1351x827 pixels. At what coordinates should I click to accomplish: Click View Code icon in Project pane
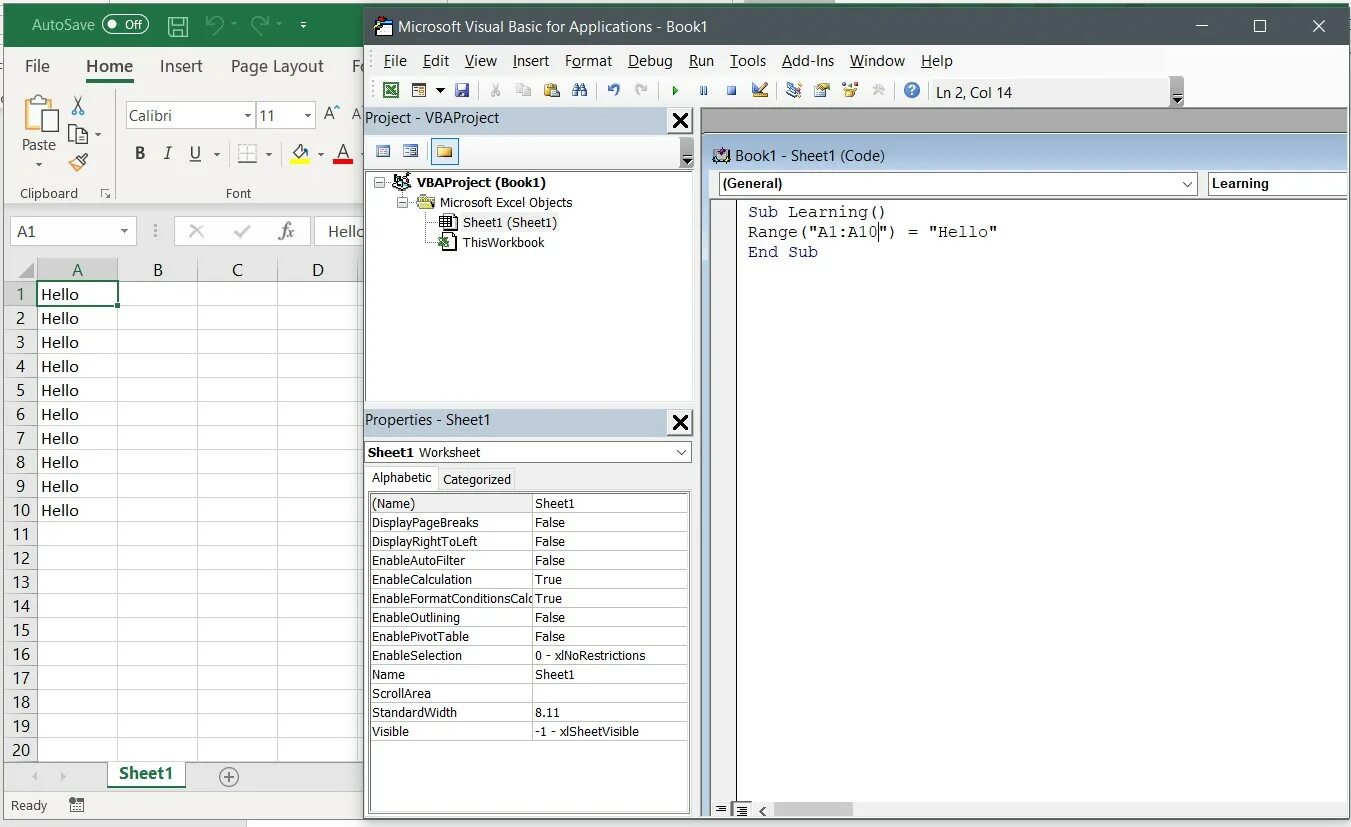[x=383, y=152]
